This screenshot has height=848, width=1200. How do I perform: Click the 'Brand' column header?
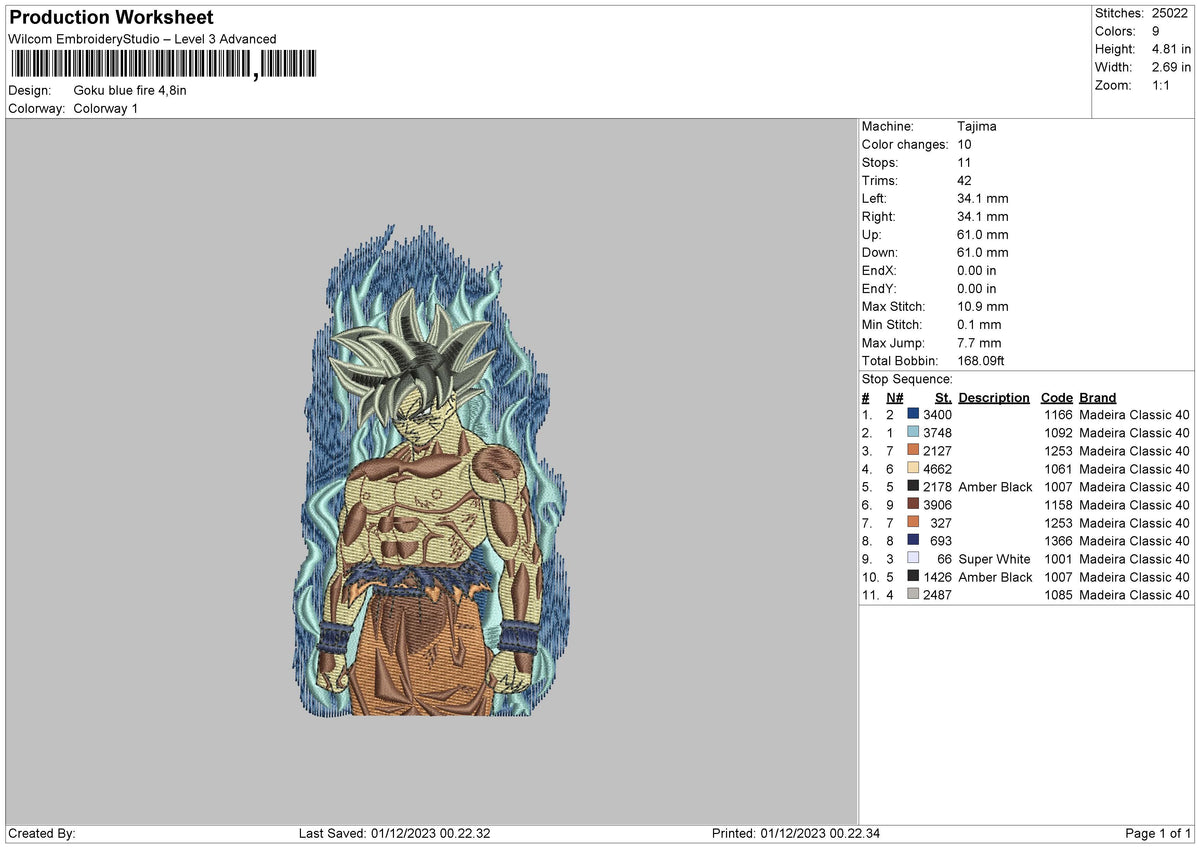1097,397
